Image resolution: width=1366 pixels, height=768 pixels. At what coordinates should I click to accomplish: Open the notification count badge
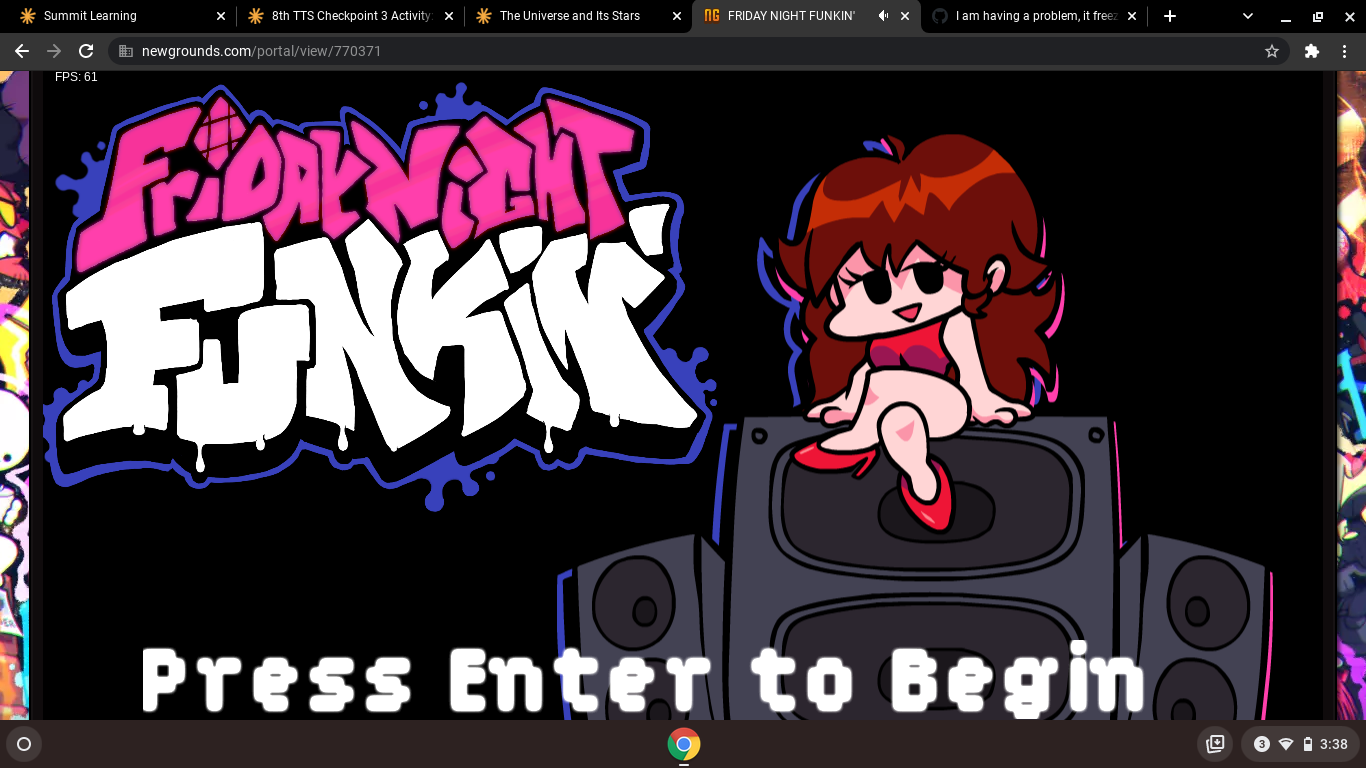pos(1262,744)
